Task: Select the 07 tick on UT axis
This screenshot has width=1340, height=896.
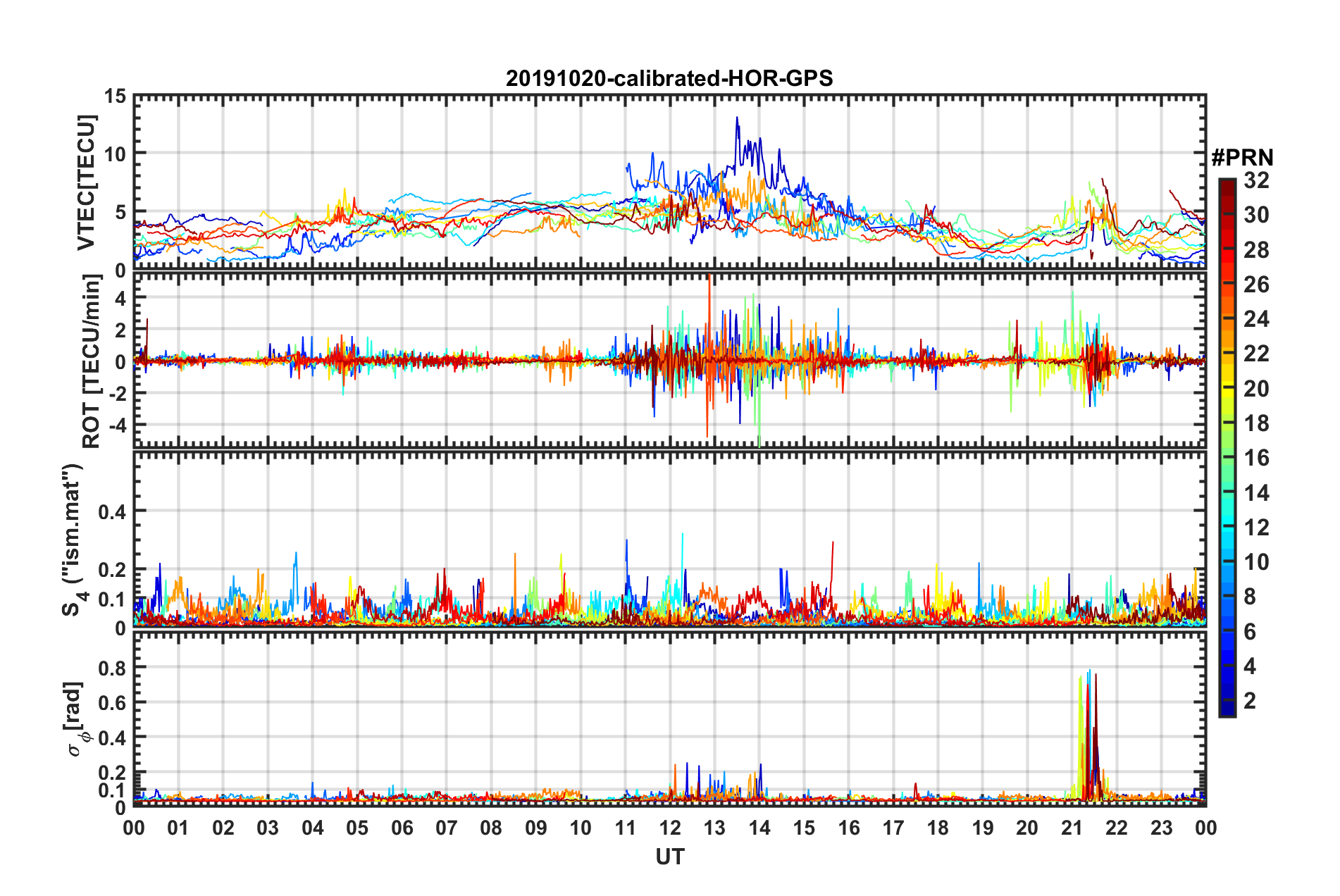Action: tap(447, 828)
